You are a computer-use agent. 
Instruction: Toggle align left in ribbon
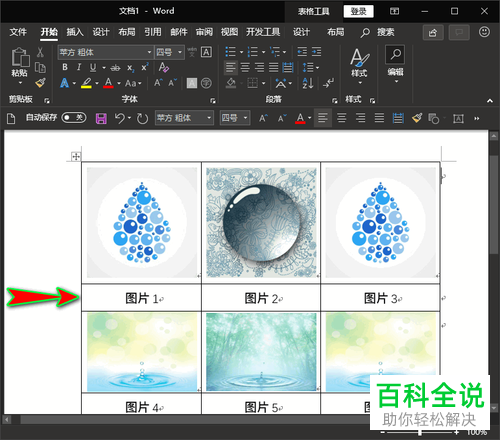[x=231, y=68]
